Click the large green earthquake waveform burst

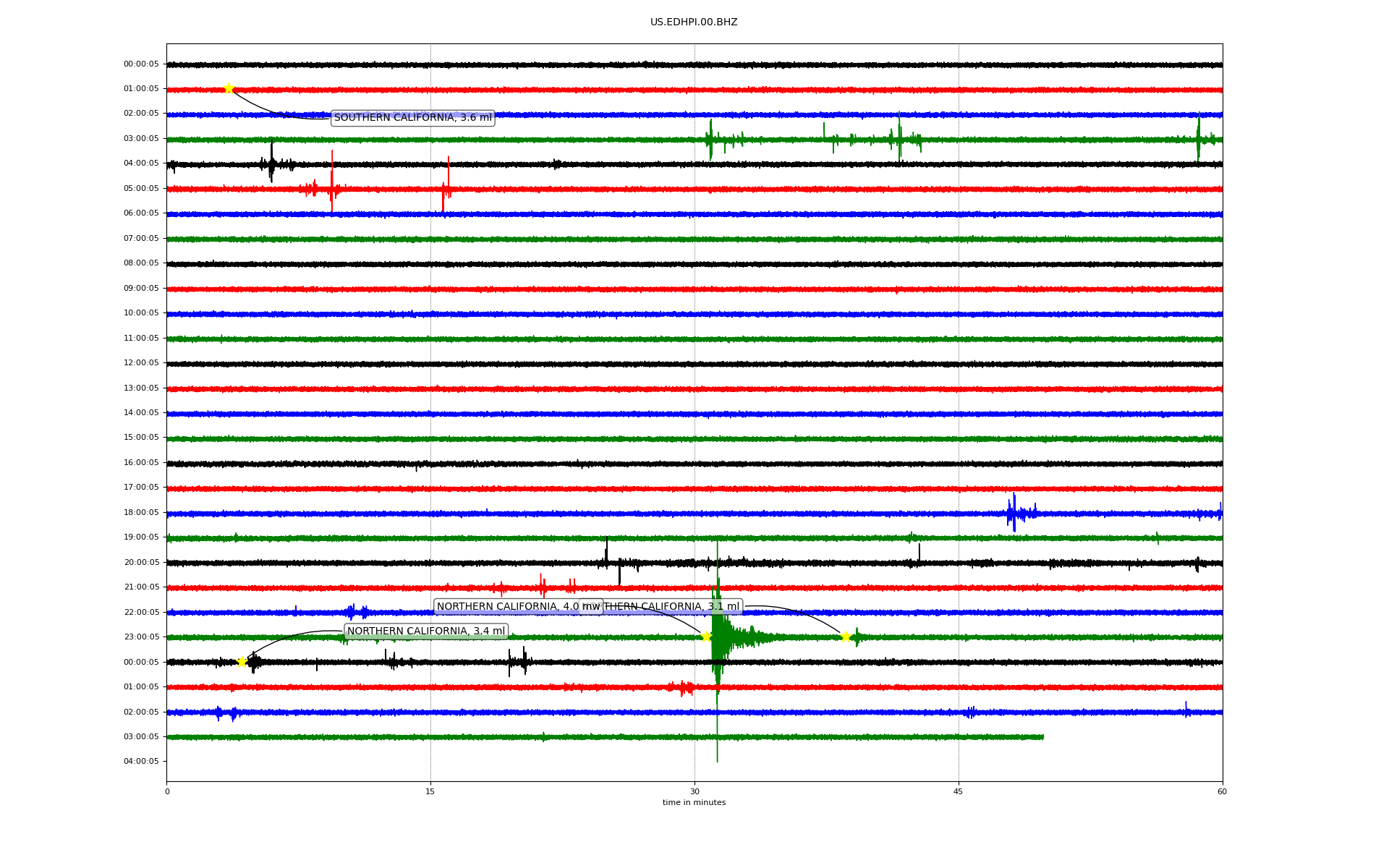[x=718, y=637]
